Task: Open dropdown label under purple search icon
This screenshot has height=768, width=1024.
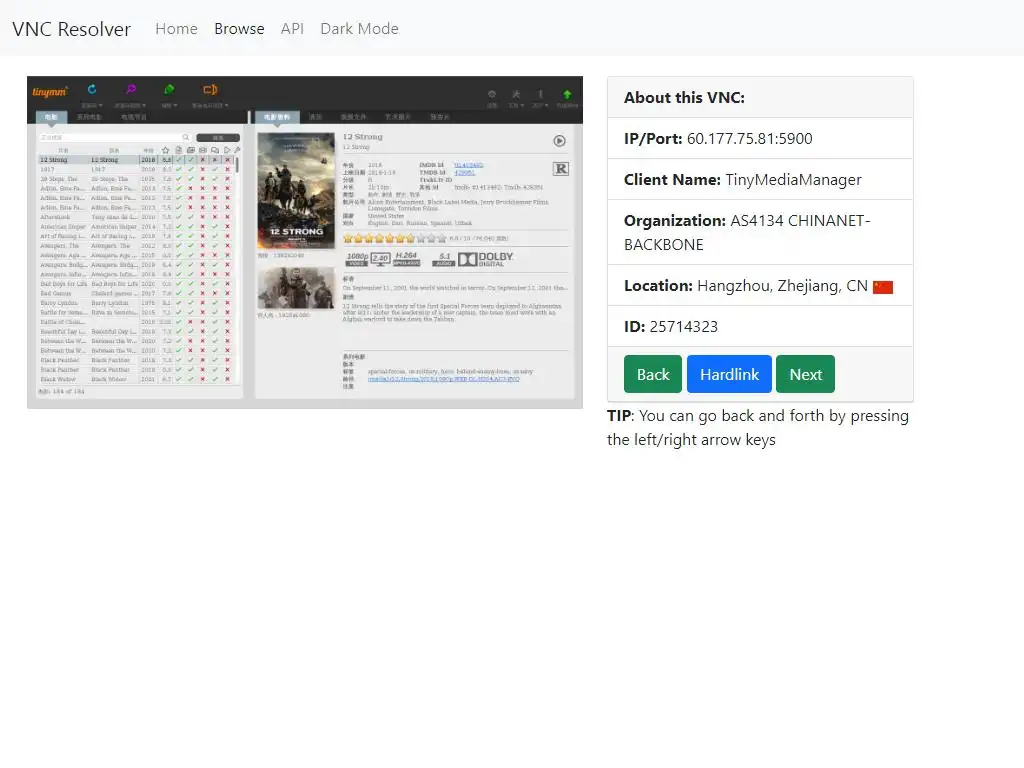Action: 131,105
